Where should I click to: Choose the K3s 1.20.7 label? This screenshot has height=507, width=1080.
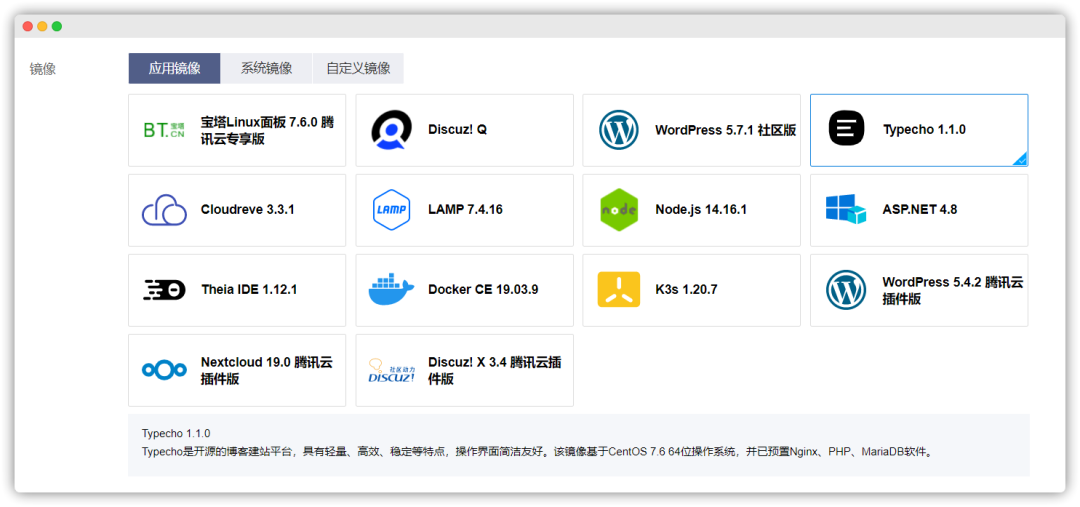[x=686, y=289]
